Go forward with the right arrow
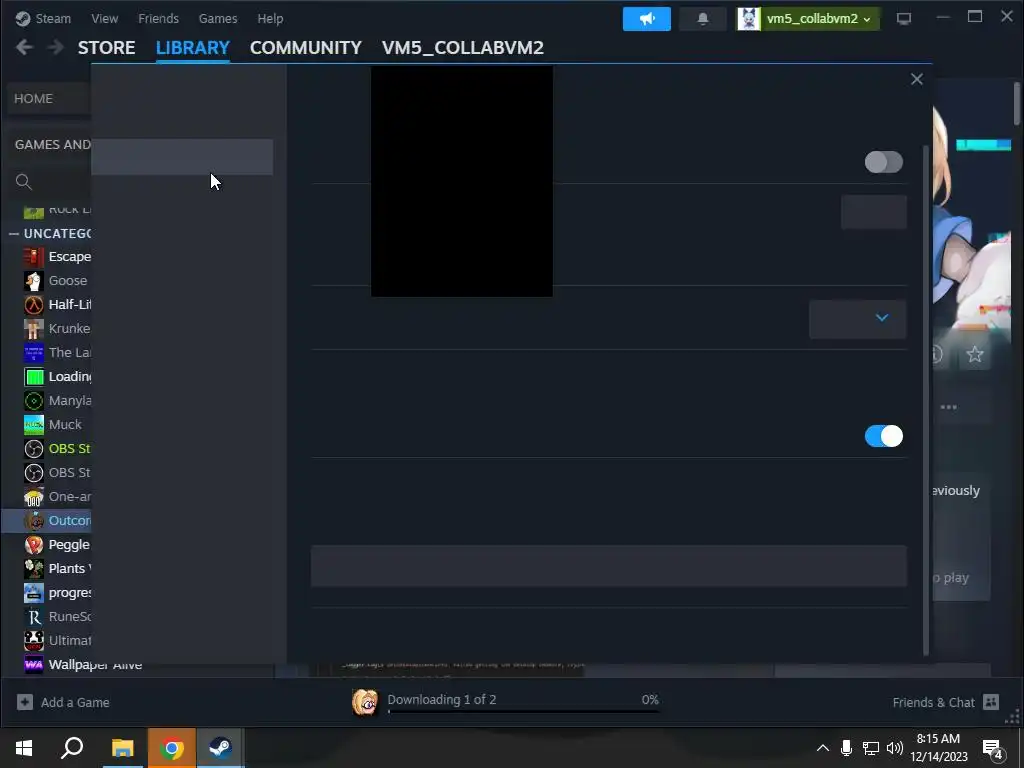 56,47
